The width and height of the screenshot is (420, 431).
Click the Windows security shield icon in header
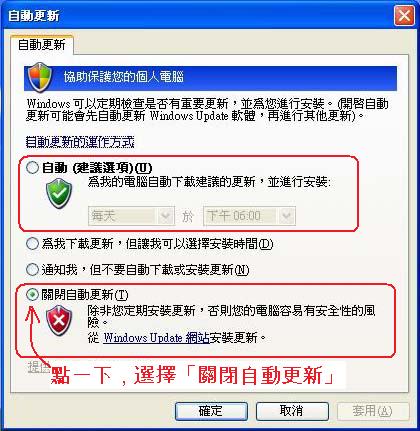pyautogui.click(x=40, y=77)
